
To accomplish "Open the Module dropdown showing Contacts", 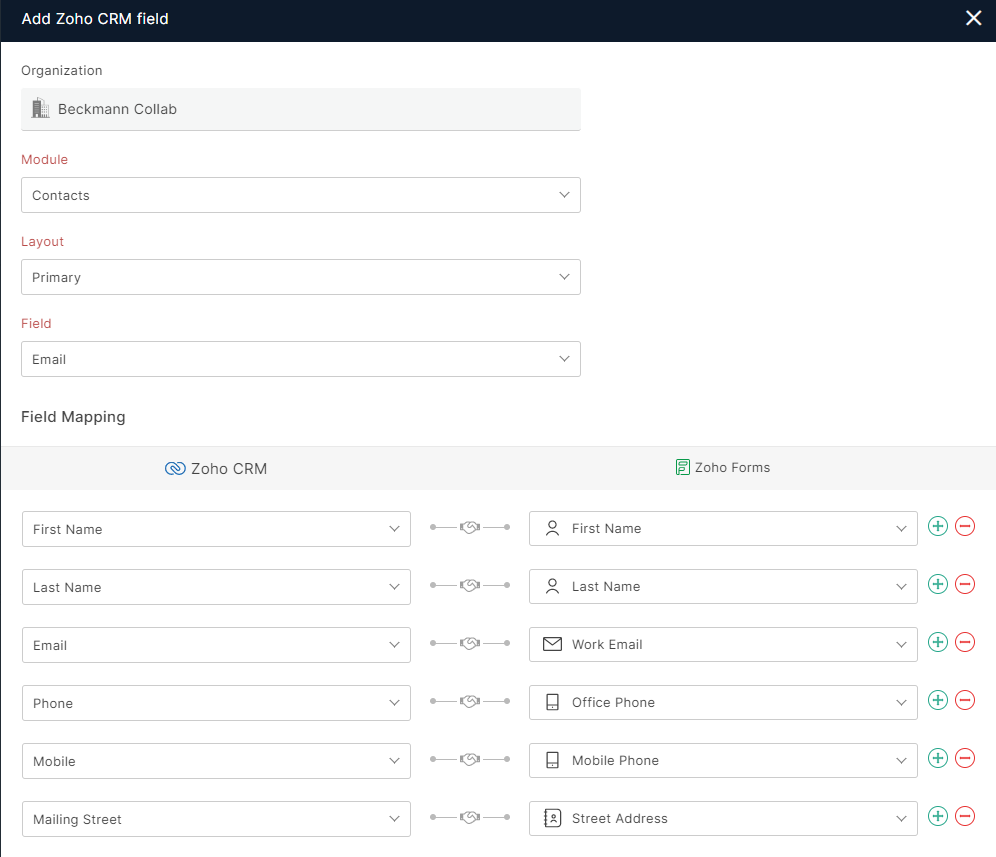I will point(300,195).
